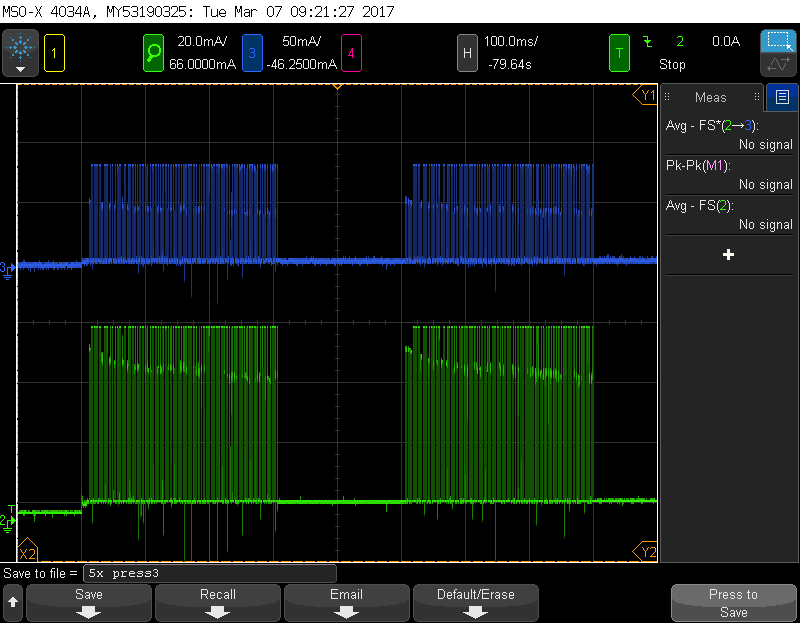Select the zoom box selection tool
800x623 pixels.
778,41
